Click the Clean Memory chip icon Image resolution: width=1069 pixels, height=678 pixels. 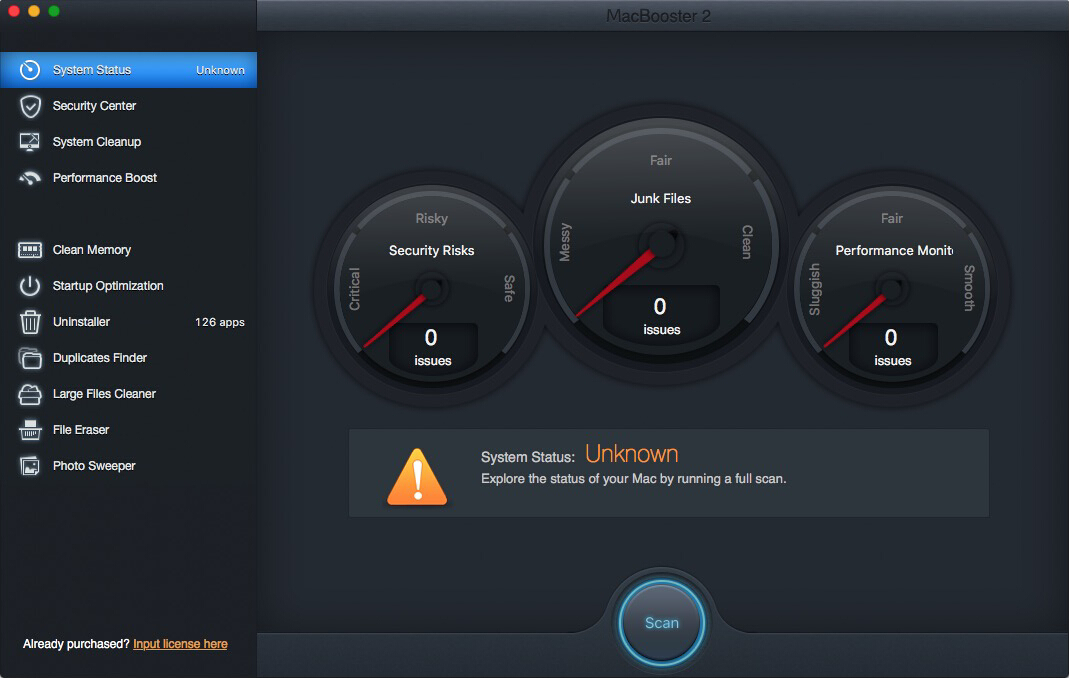click(x=30, y=250)
